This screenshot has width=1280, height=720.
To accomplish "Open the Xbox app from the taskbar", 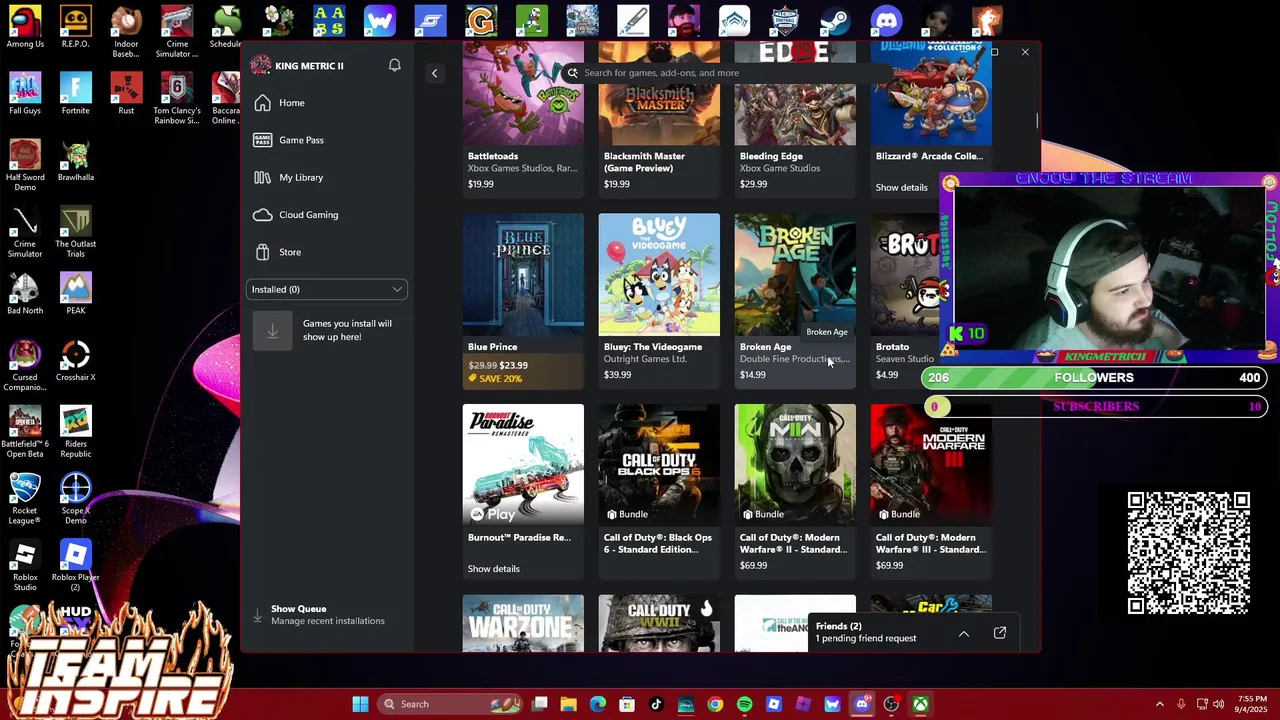I will point(920,704).
